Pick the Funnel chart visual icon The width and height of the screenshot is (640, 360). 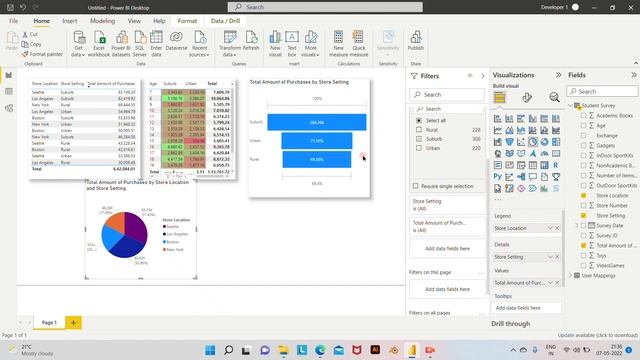(509, 142)
